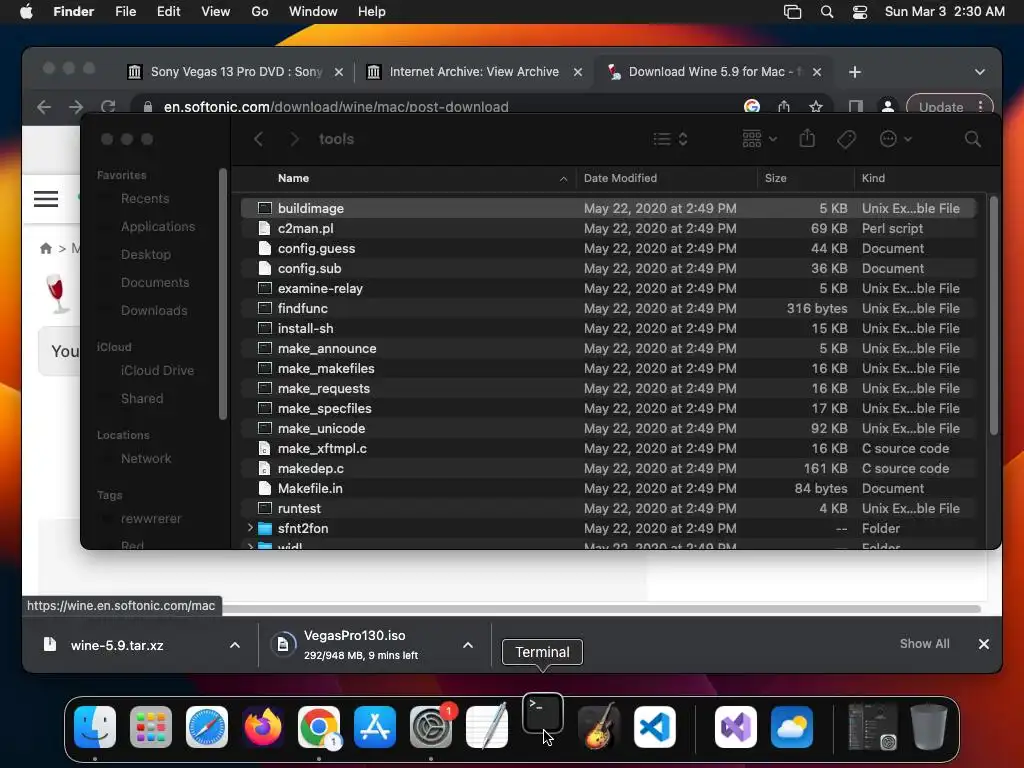1024x768 pixels.
Task: Click the Finder Share toolbar icon
Action: [807, 138]
